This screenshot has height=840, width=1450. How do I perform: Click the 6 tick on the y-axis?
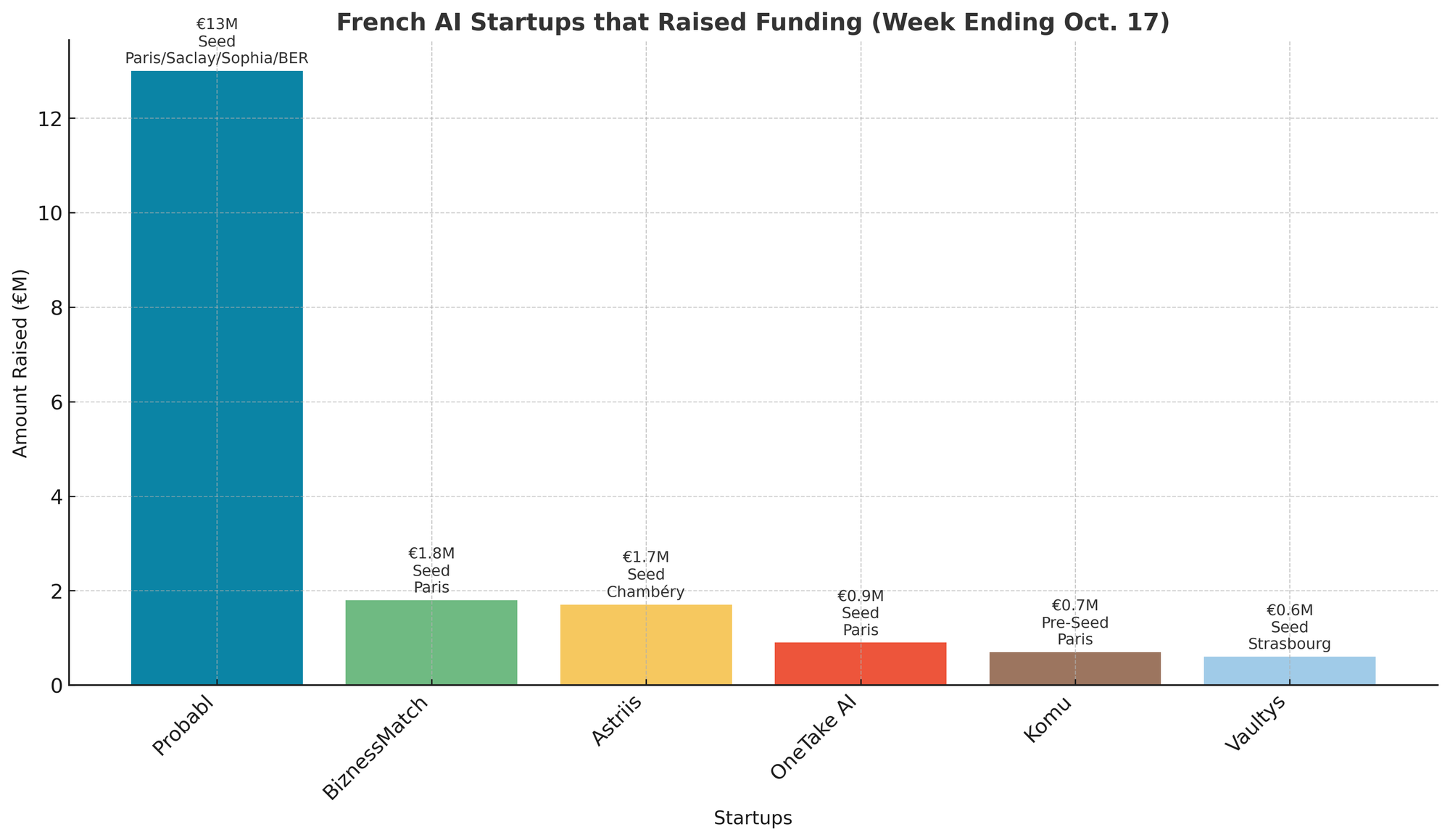[54, 402]
